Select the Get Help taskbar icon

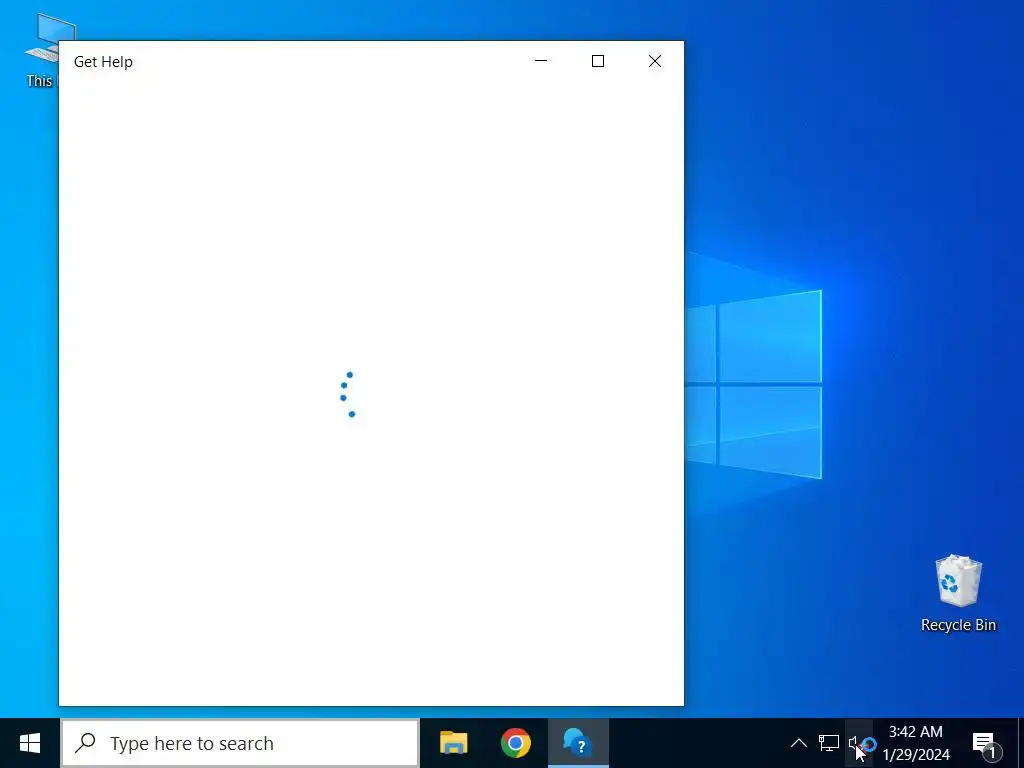tap(578, 743)
